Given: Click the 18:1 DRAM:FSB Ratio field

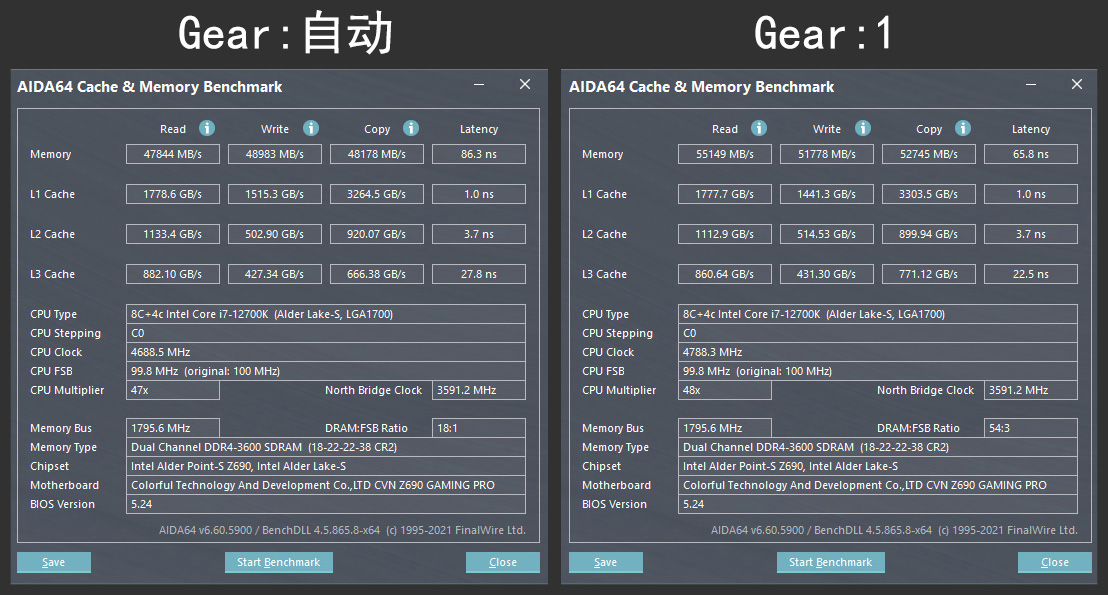Looking at the screenshot, I should pyautogui.click(x=478, y=428).
